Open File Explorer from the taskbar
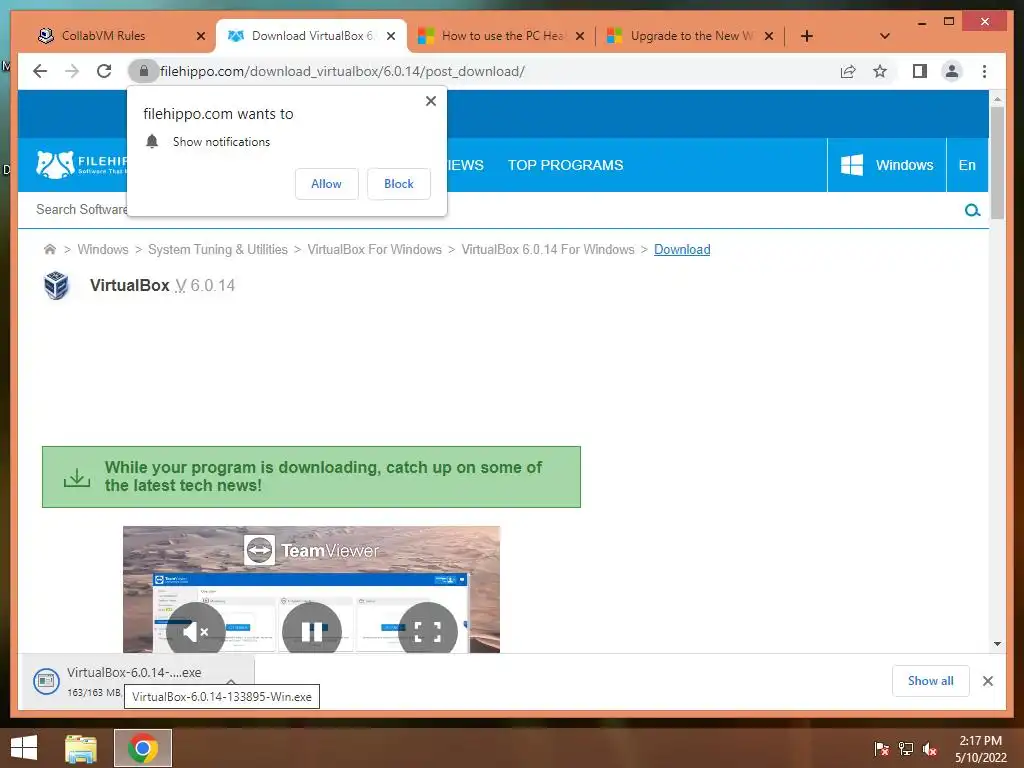Viewport: 1024px width, 768px height. (x=81, y=748)
